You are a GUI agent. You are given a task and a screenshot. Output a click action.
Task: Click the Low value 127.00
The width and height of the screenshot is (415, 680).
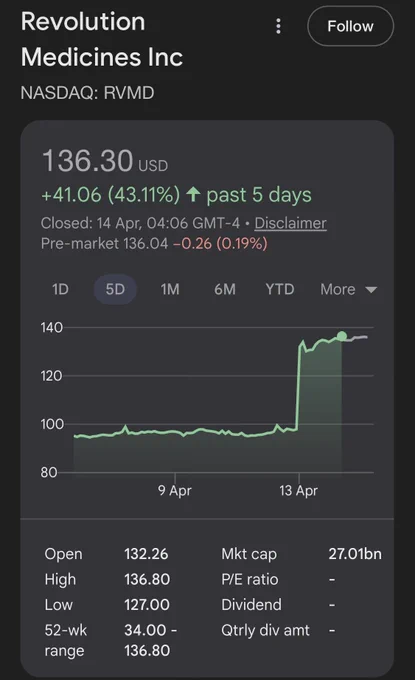click(147, 605)
